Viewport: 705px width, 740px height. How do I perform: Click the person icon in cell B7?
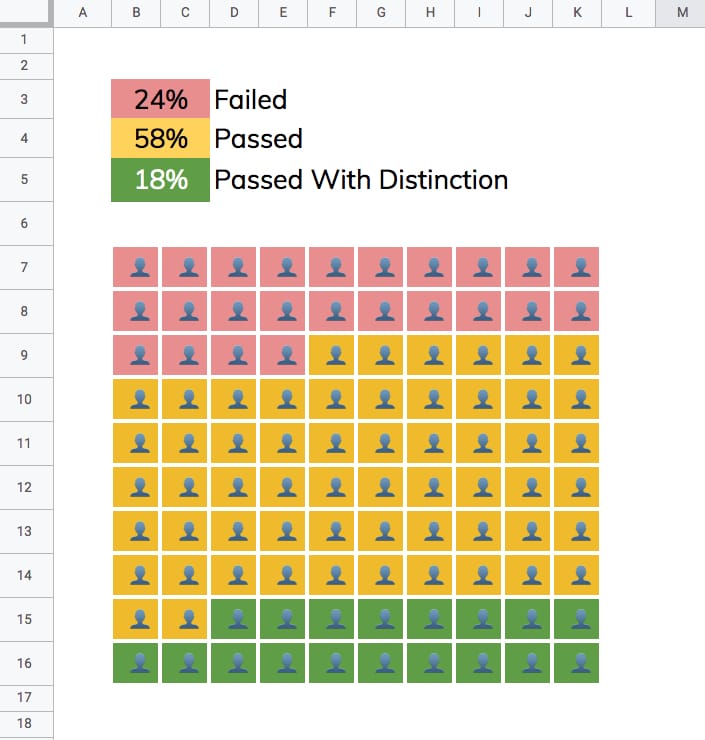click(x=136, y=268)
